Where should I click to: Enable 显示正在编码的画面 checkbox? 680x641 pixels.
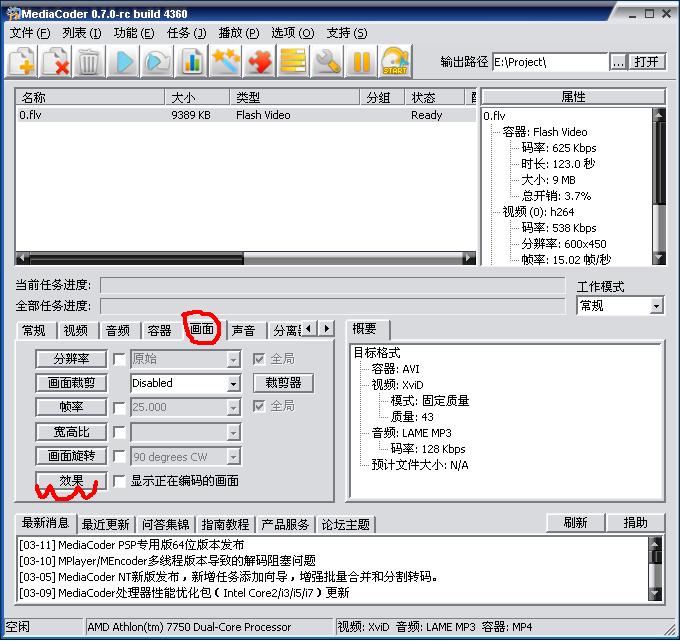click(119, 481)
